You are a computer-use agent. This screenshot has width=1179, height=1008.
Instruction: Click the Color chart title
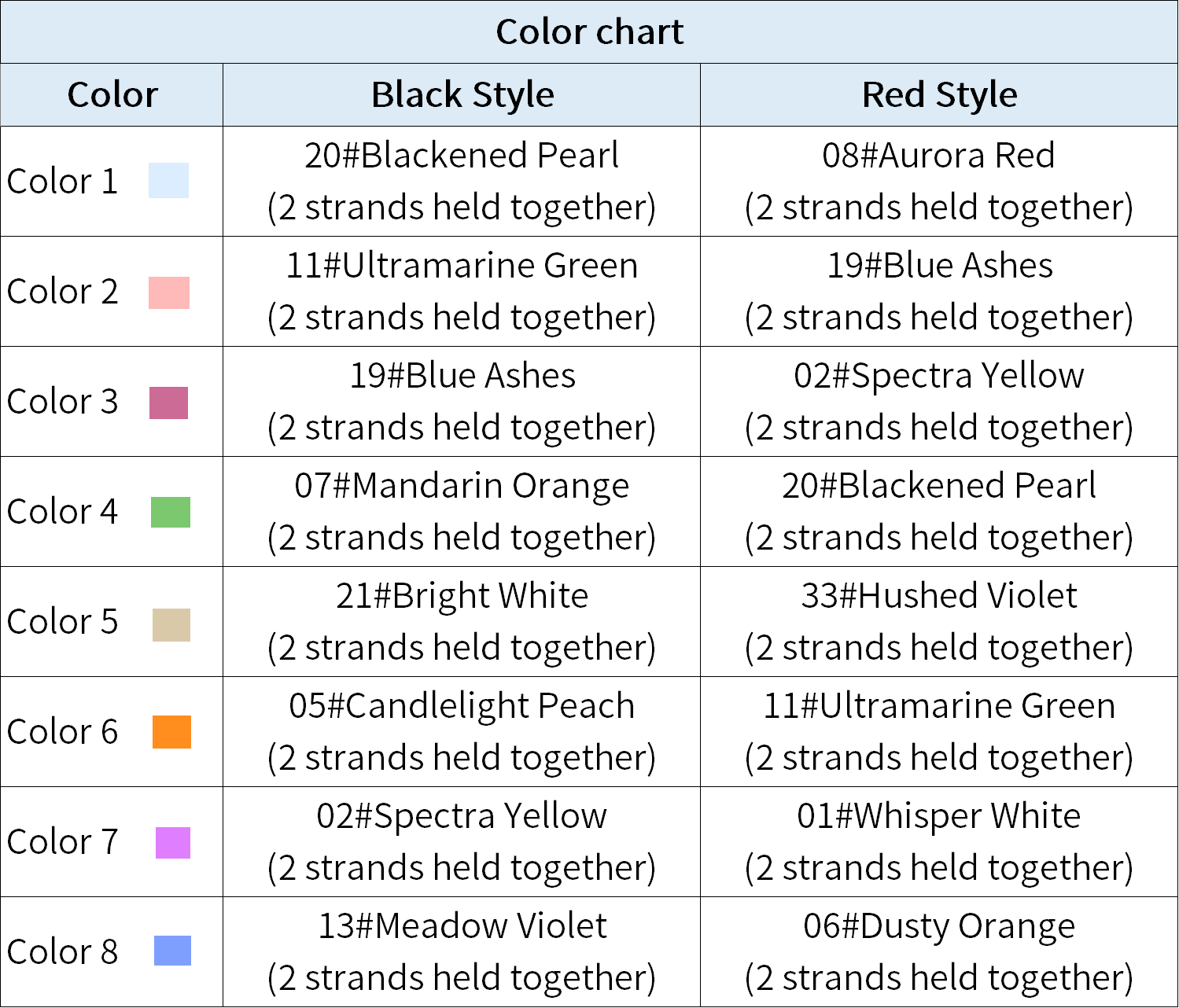point(589,32)
